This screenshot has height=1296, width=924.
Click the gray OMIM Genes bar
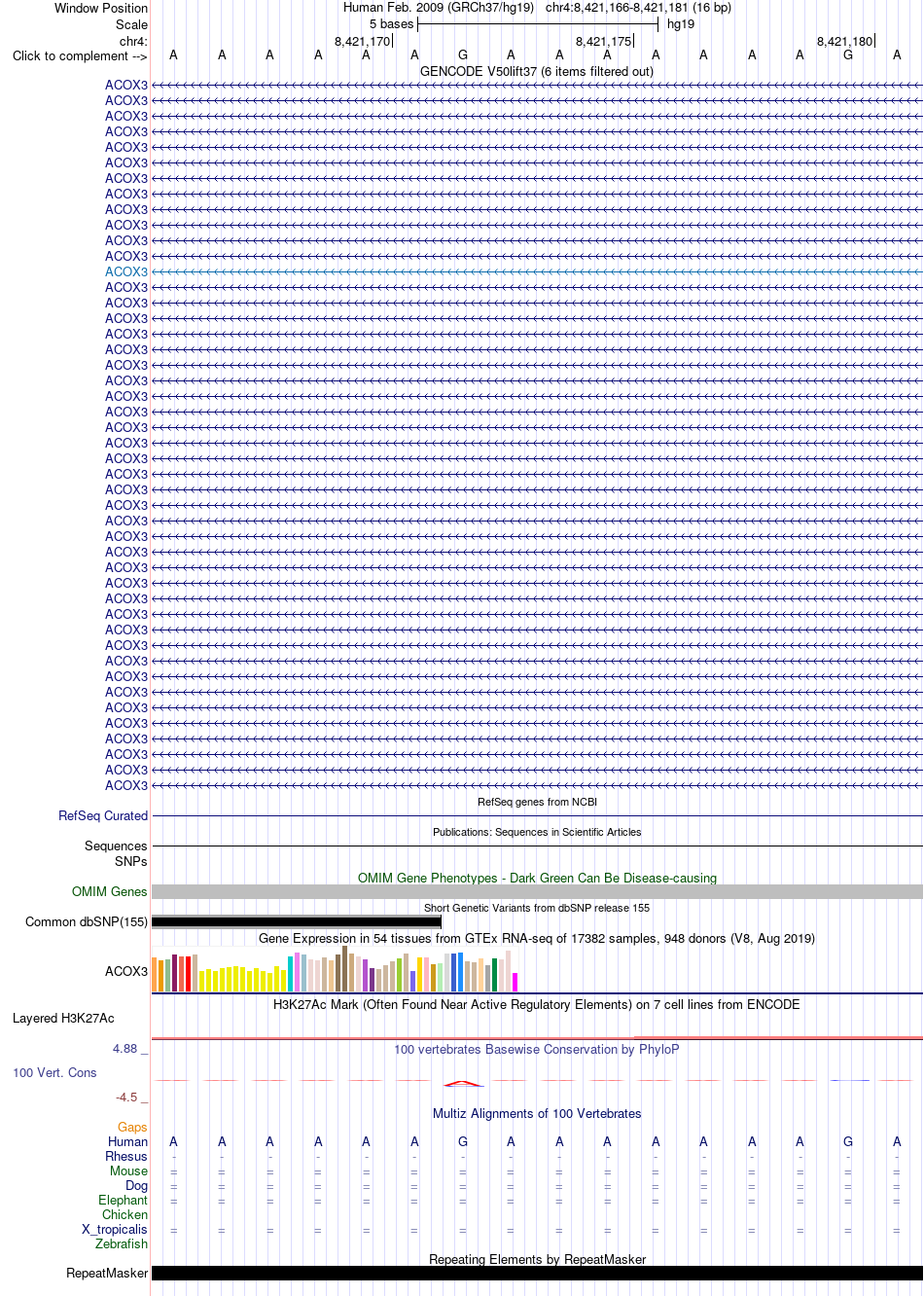click(537, 891)
